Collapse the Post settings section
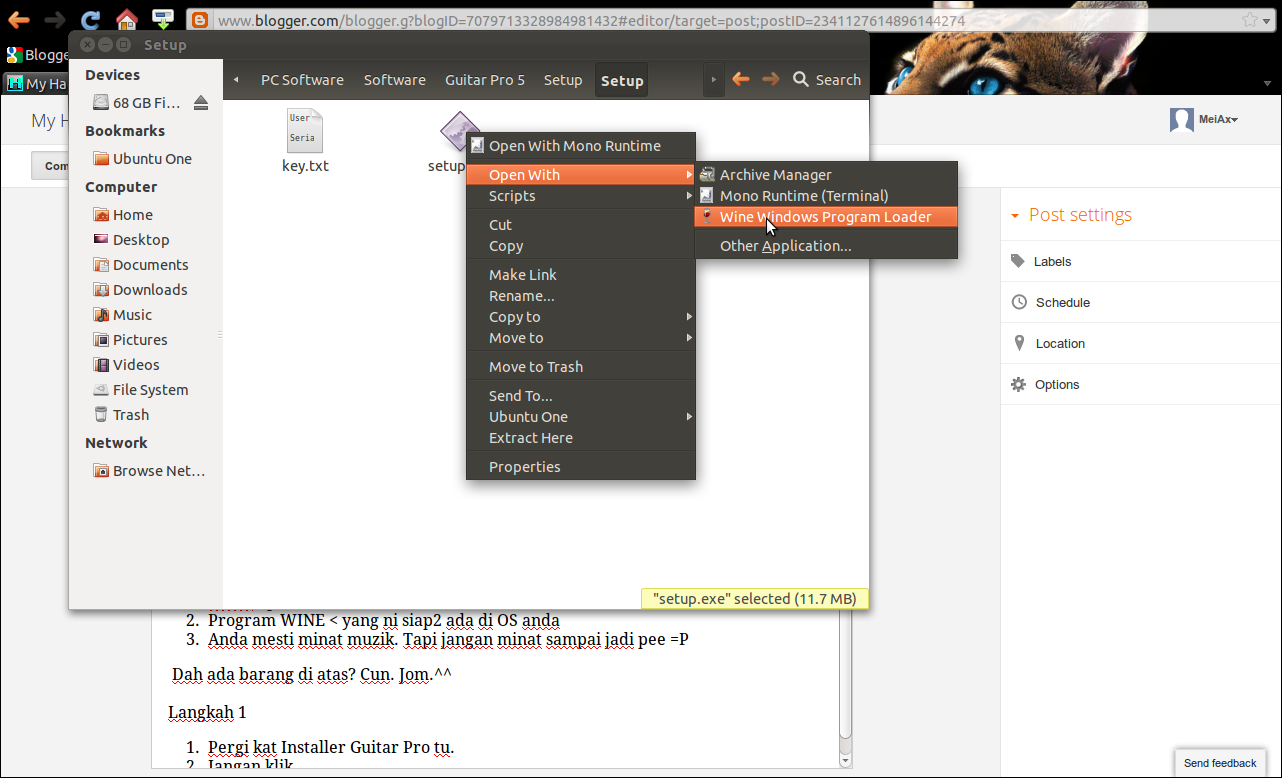 click(1071, 215)
